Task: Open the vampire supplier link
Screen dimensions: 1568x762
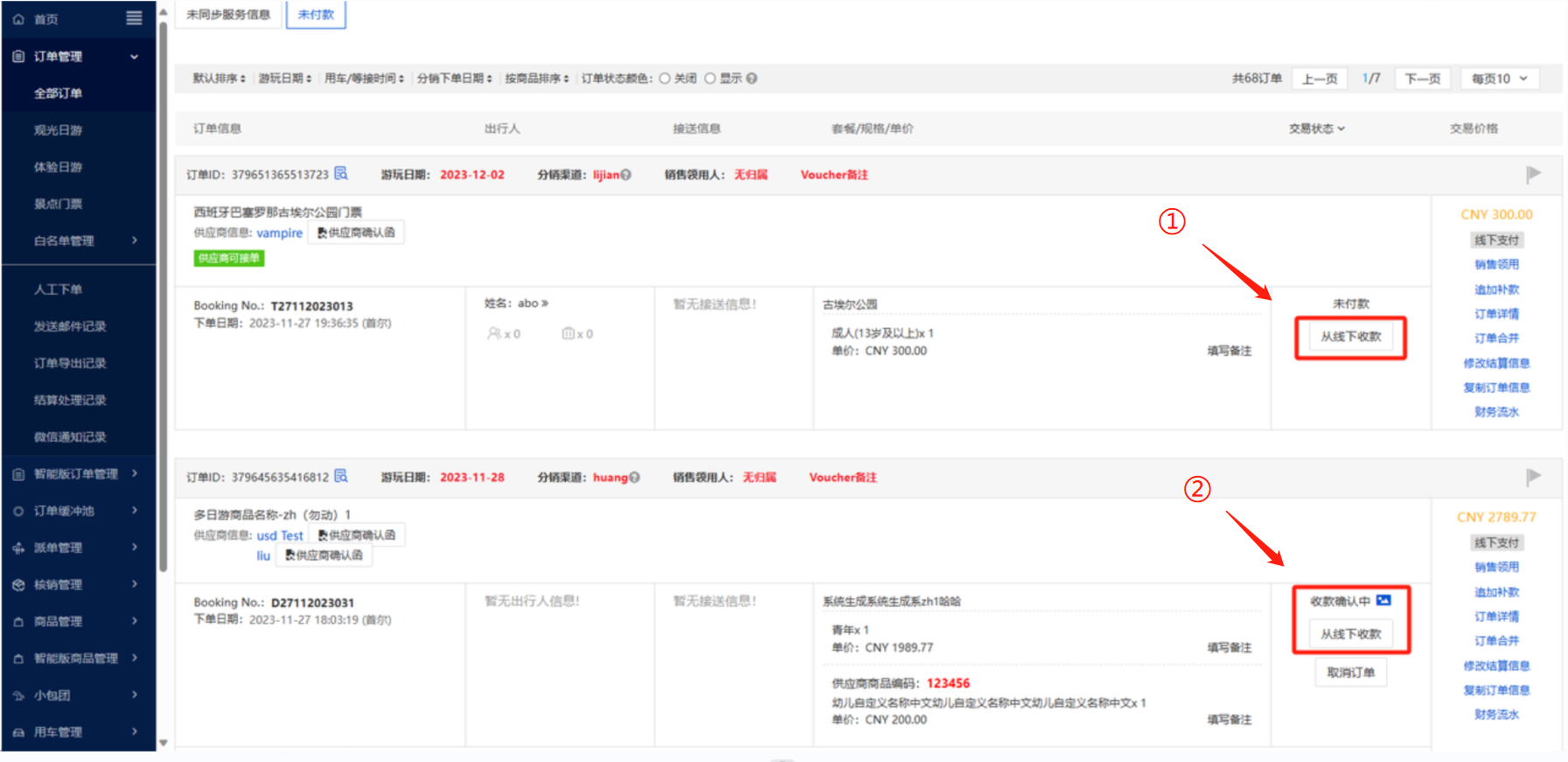Action: 279,233
